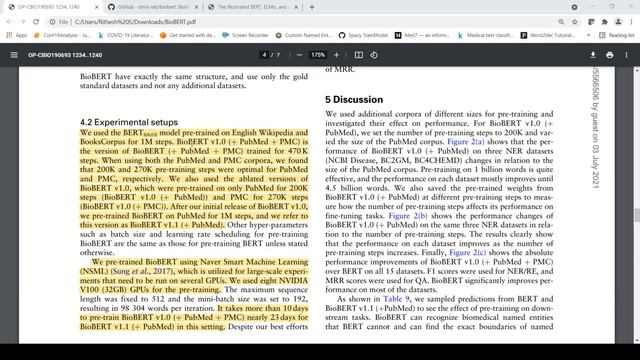
Task: Open the PDF sidebar menu icon
Action: [14, 55]
